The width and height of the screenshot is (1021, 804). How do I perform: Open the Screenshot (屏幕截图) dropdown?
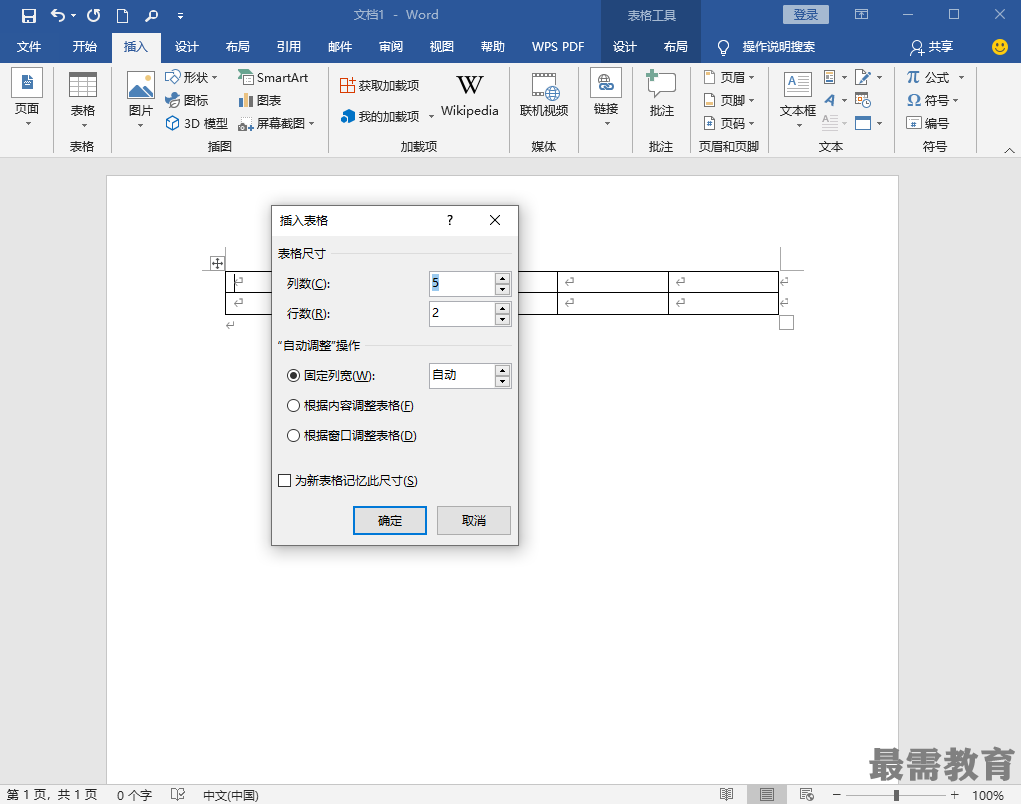pyautogui.click(x=277, y=123)
